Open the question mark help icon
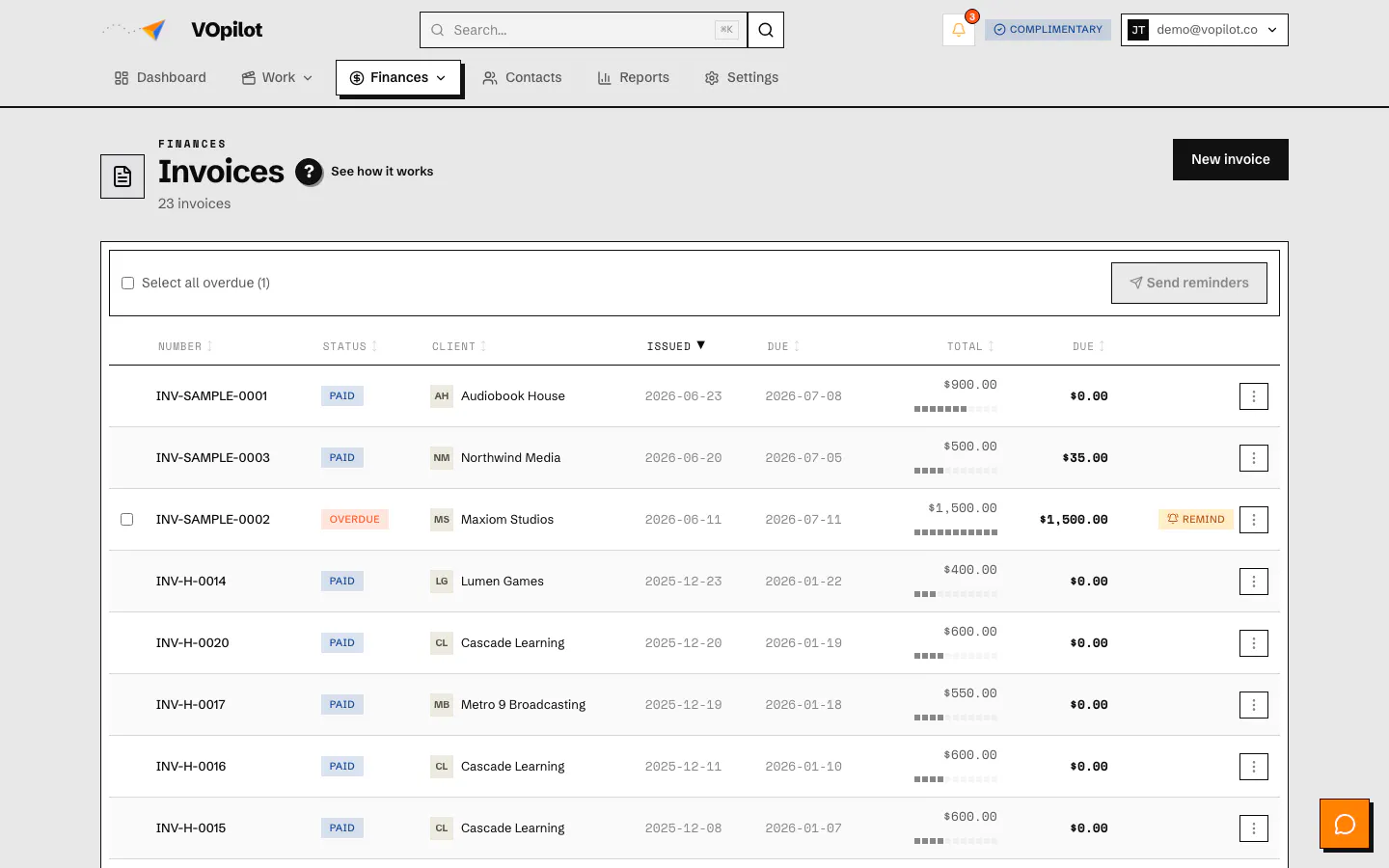 309,172
